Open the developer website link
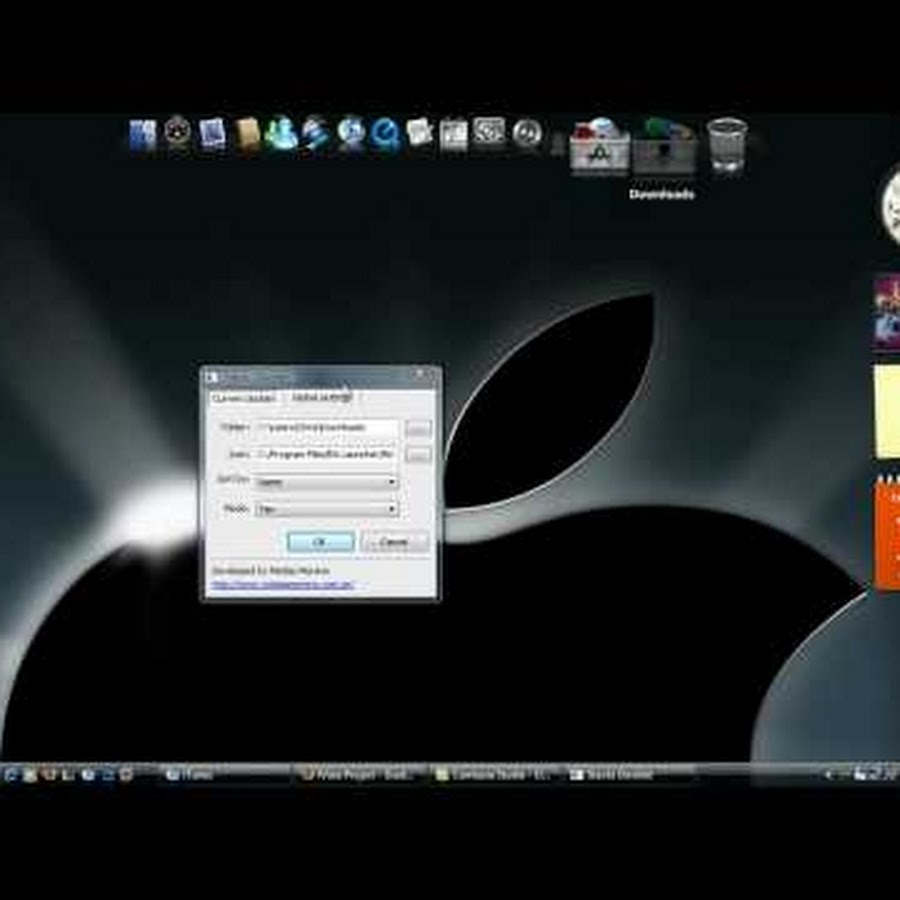The width and height of the screenshot is (900, 900). [282, 585]
